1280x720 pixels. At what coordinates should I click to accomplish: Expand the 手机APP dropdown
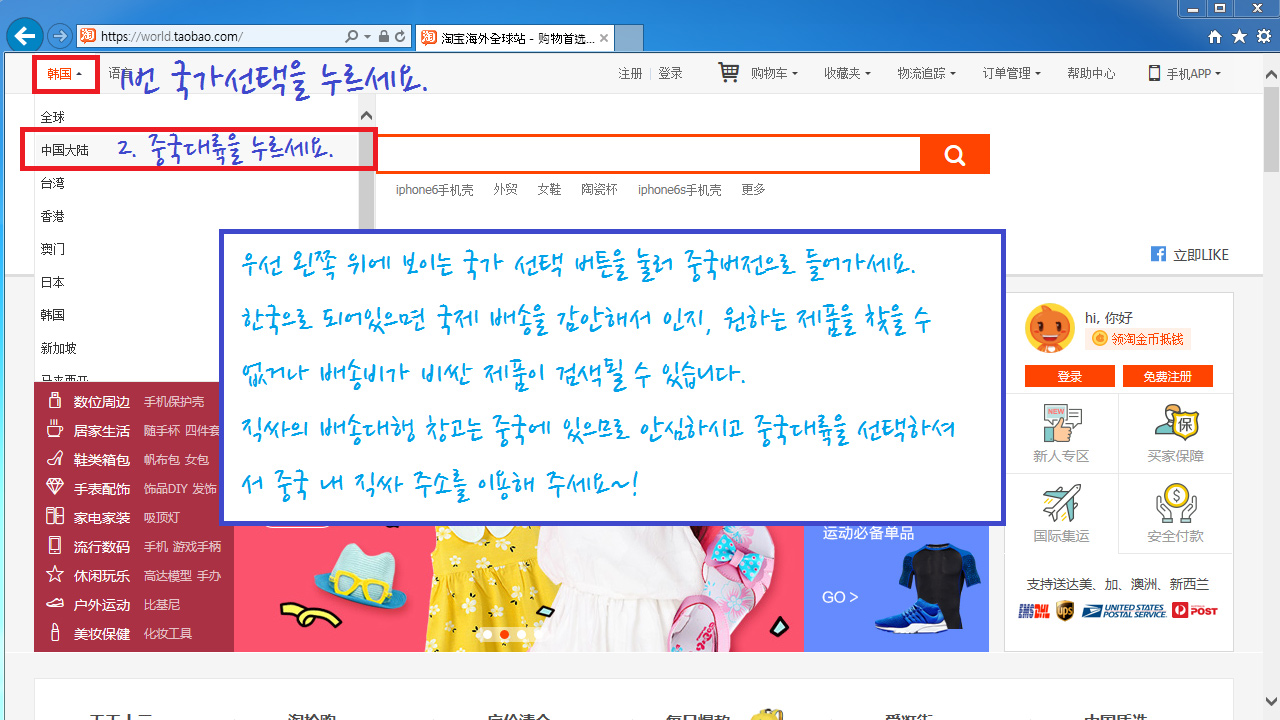point(1184,74)
